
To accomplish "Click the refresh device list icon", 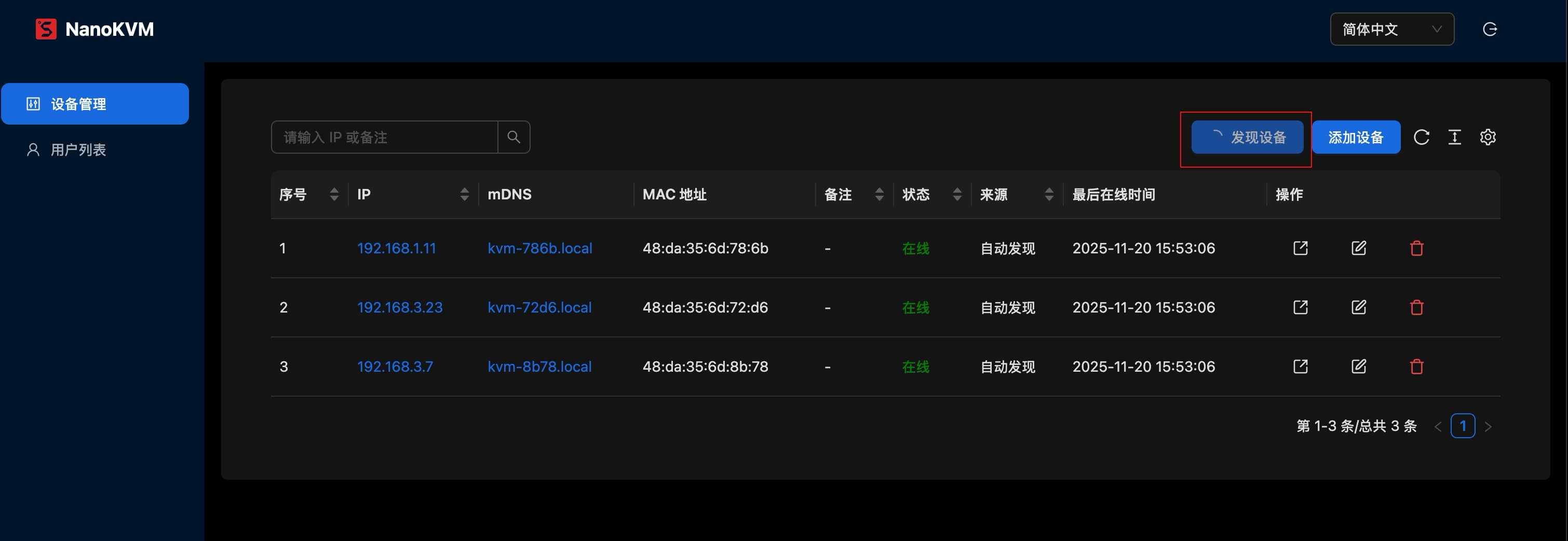I will tap(1421, 138).
